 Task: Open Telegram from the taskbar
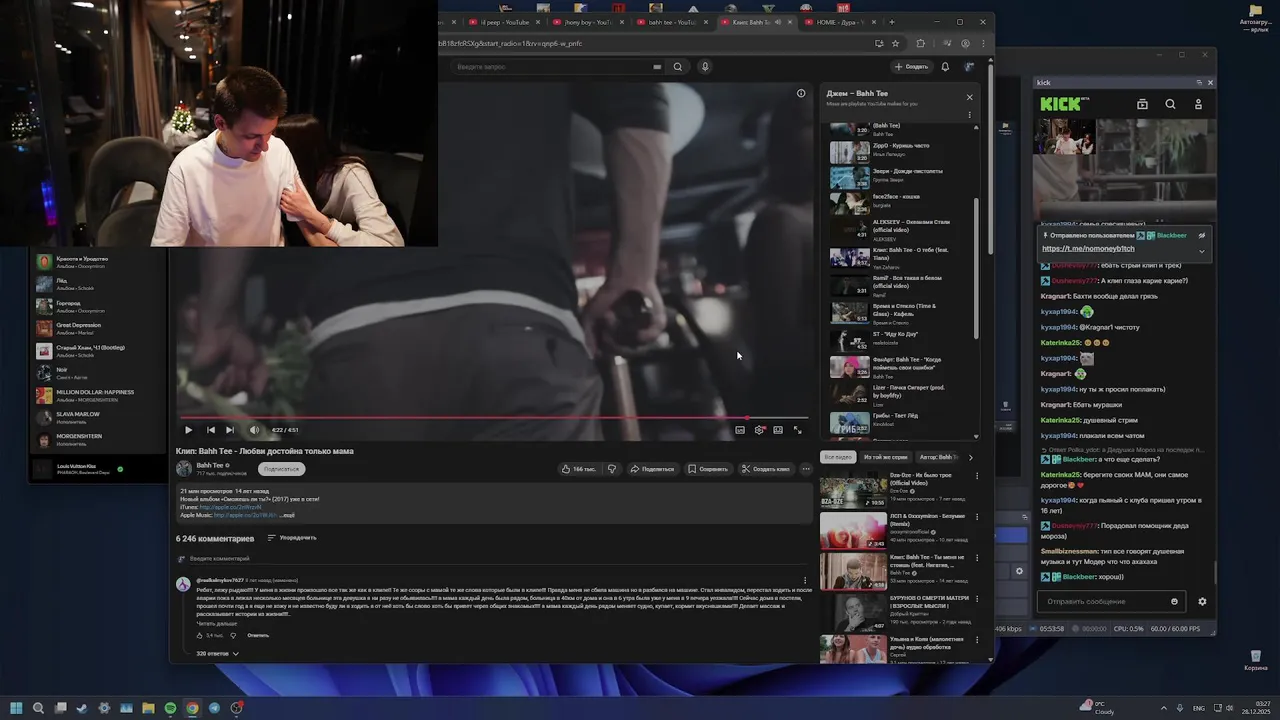[214, 708]
